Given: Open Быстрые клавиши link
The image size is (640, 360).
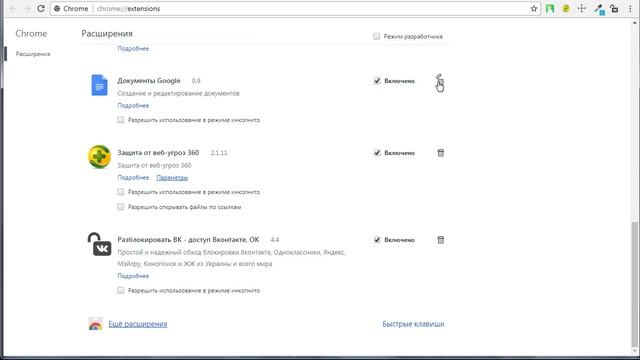Looking at the screenshot, I should pos(413,324).
